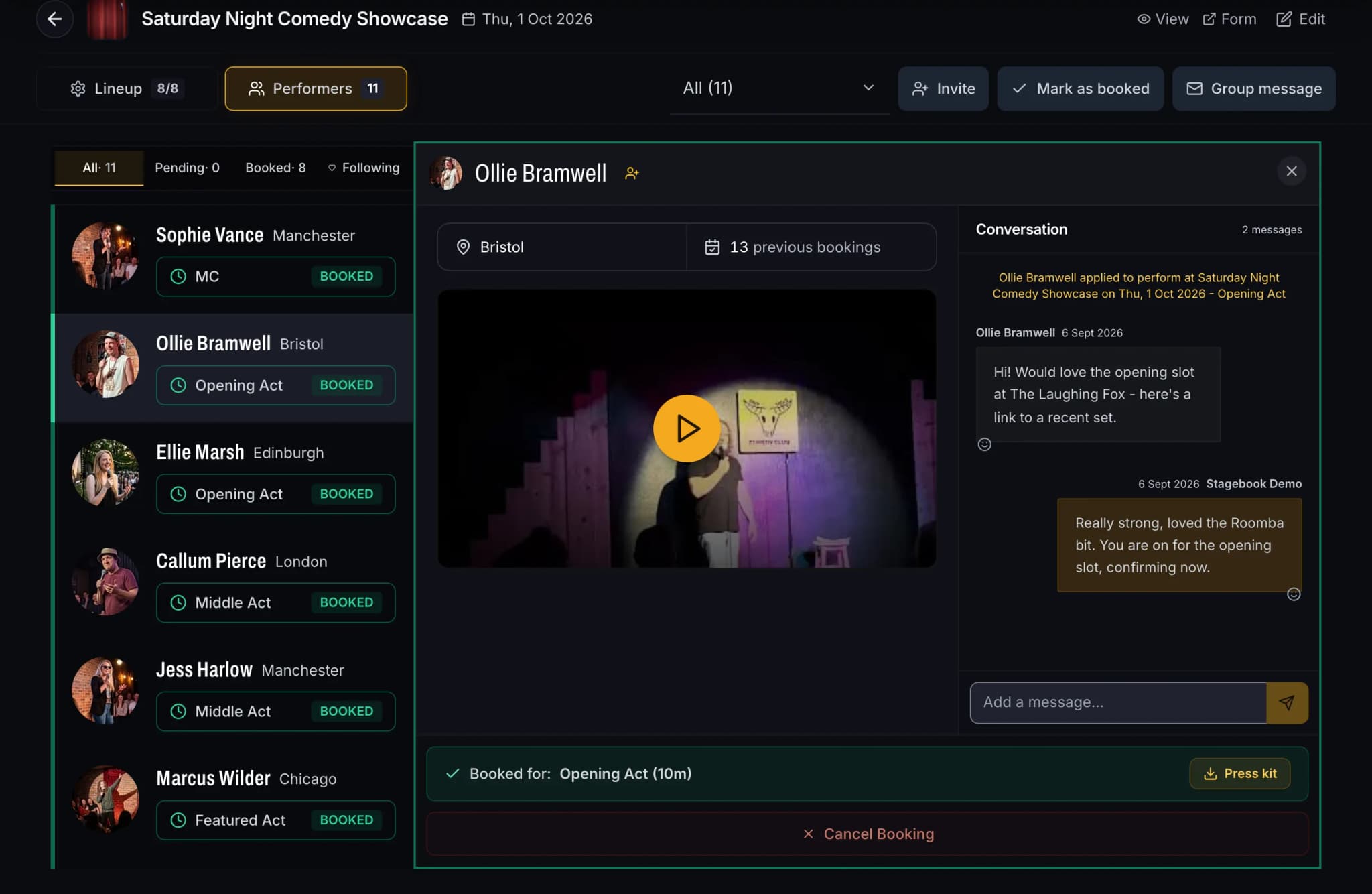Add emoji reaction to Ollie's message
Viewport: 1372px width, 894px height.
click(x=984, y=444)
